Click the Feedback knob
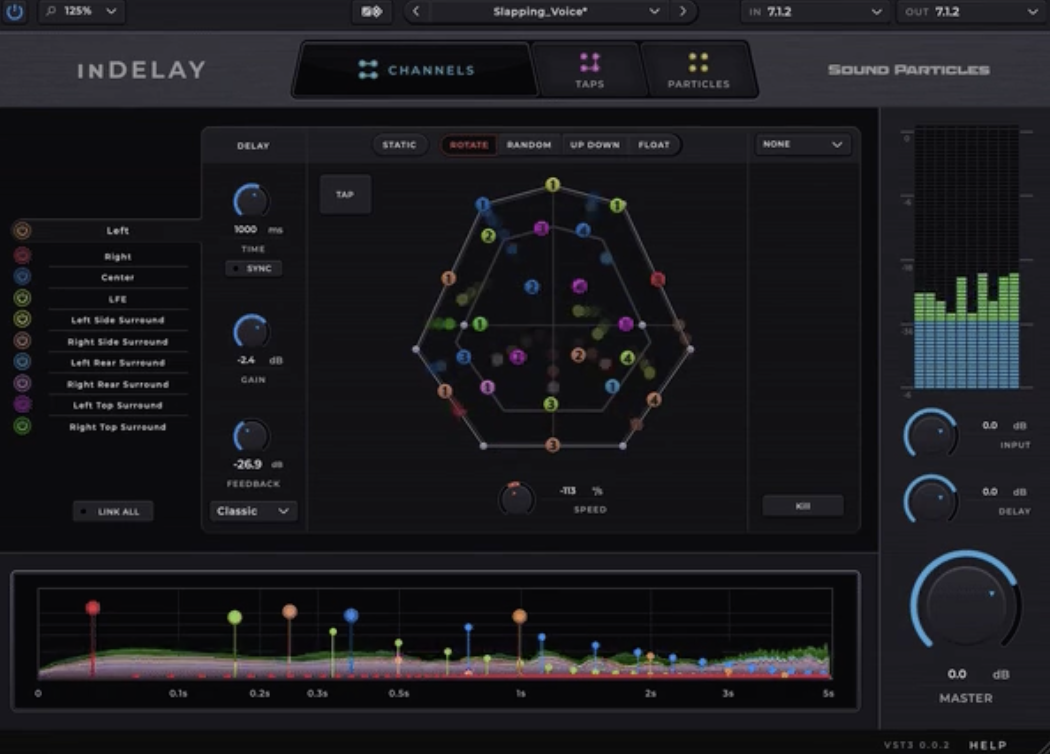 tap(250, 436)
